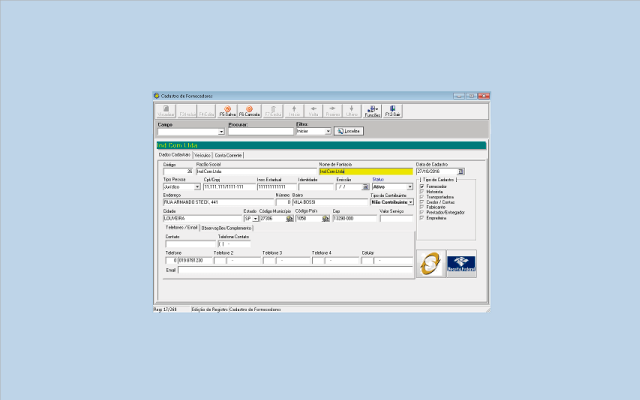This screenshot has height=400, width=640.
Task: Expand the Tipo de Contribuinte dropdown
Action: [x=409, y=202]
